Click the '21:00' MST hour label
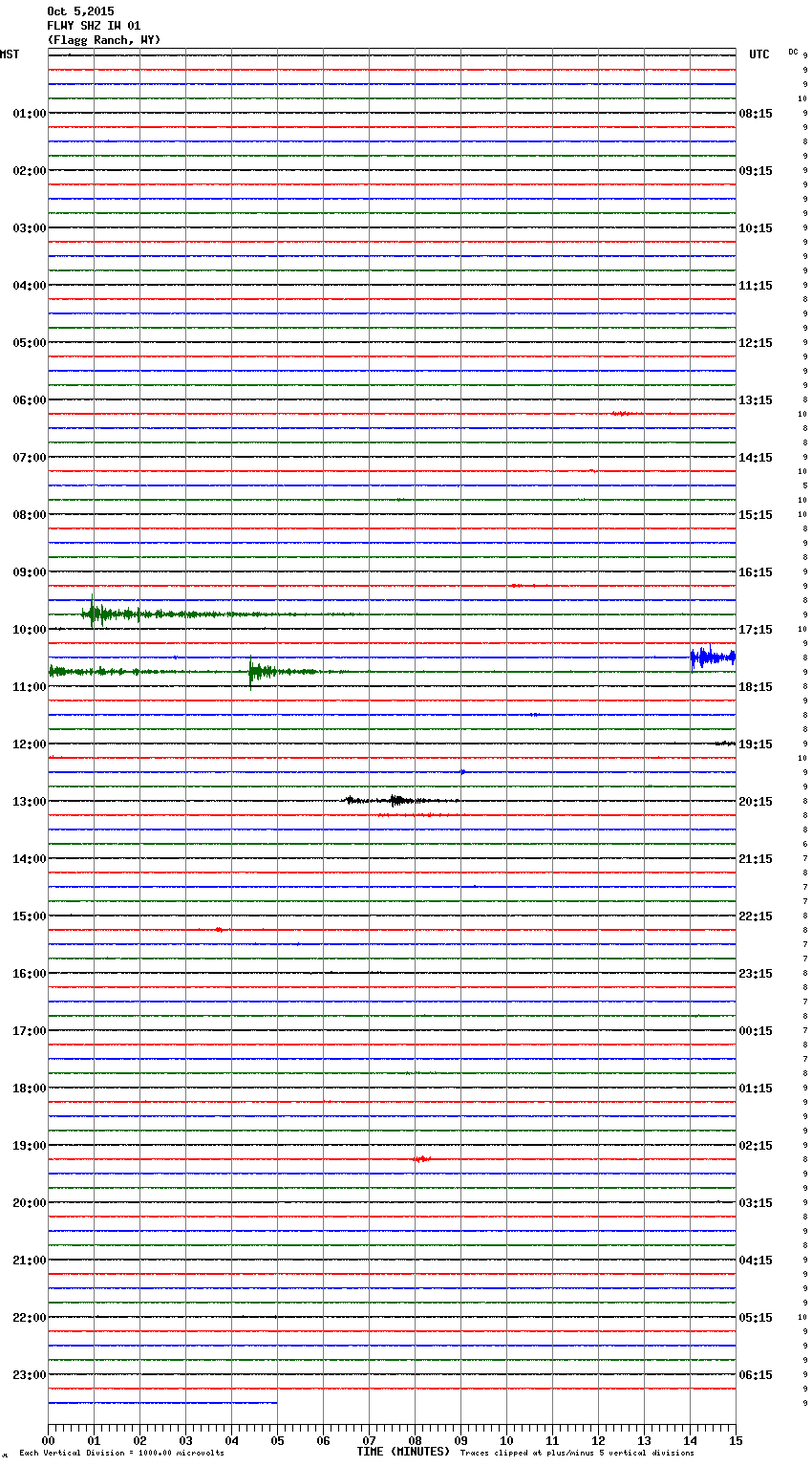The width and height of the screenshot is (812, 1466). tap(30, 1261)
